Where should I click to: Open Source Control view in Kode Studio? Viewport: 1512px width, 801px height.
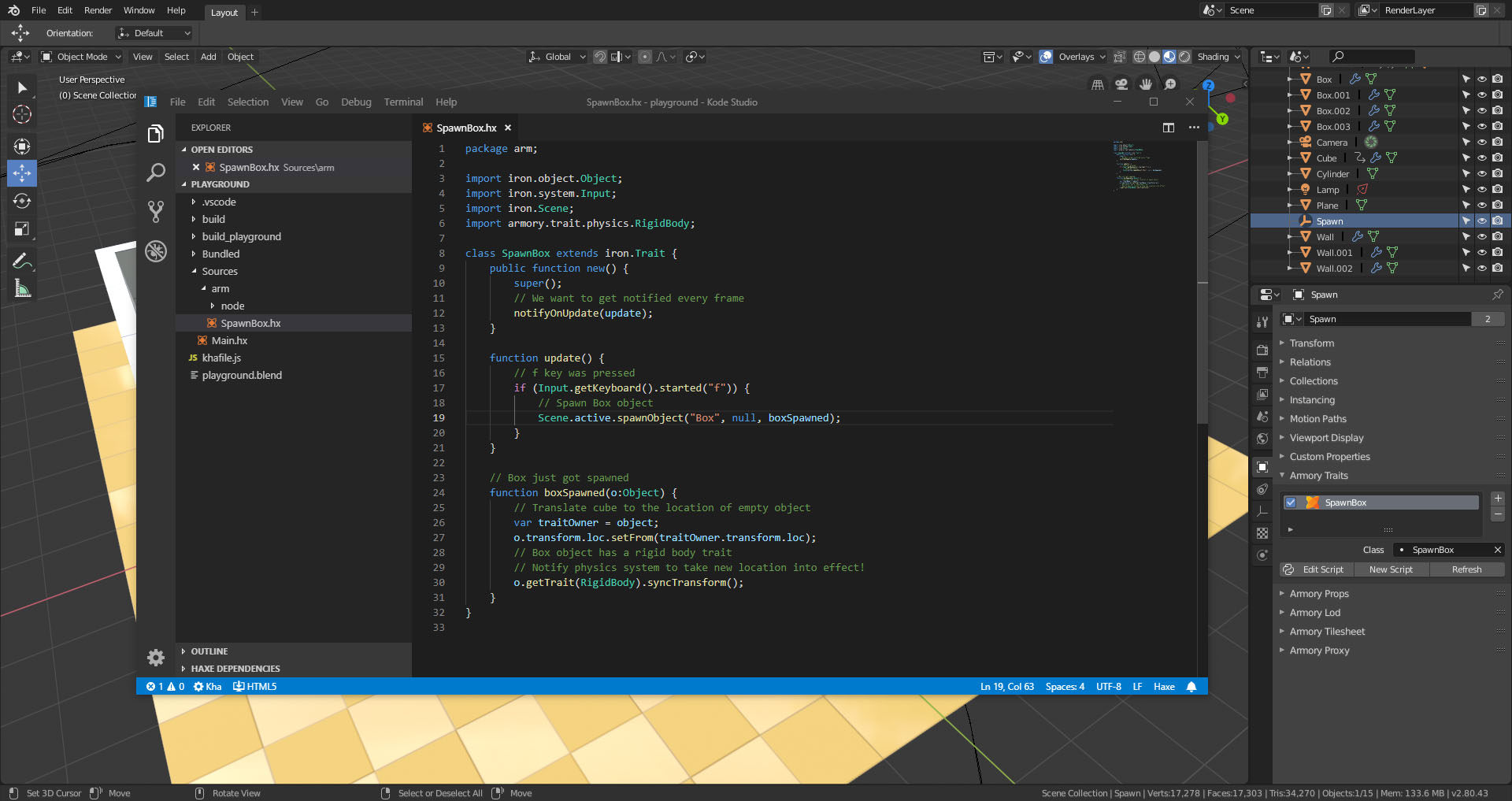pyautogui.click(x=156, y=211)
